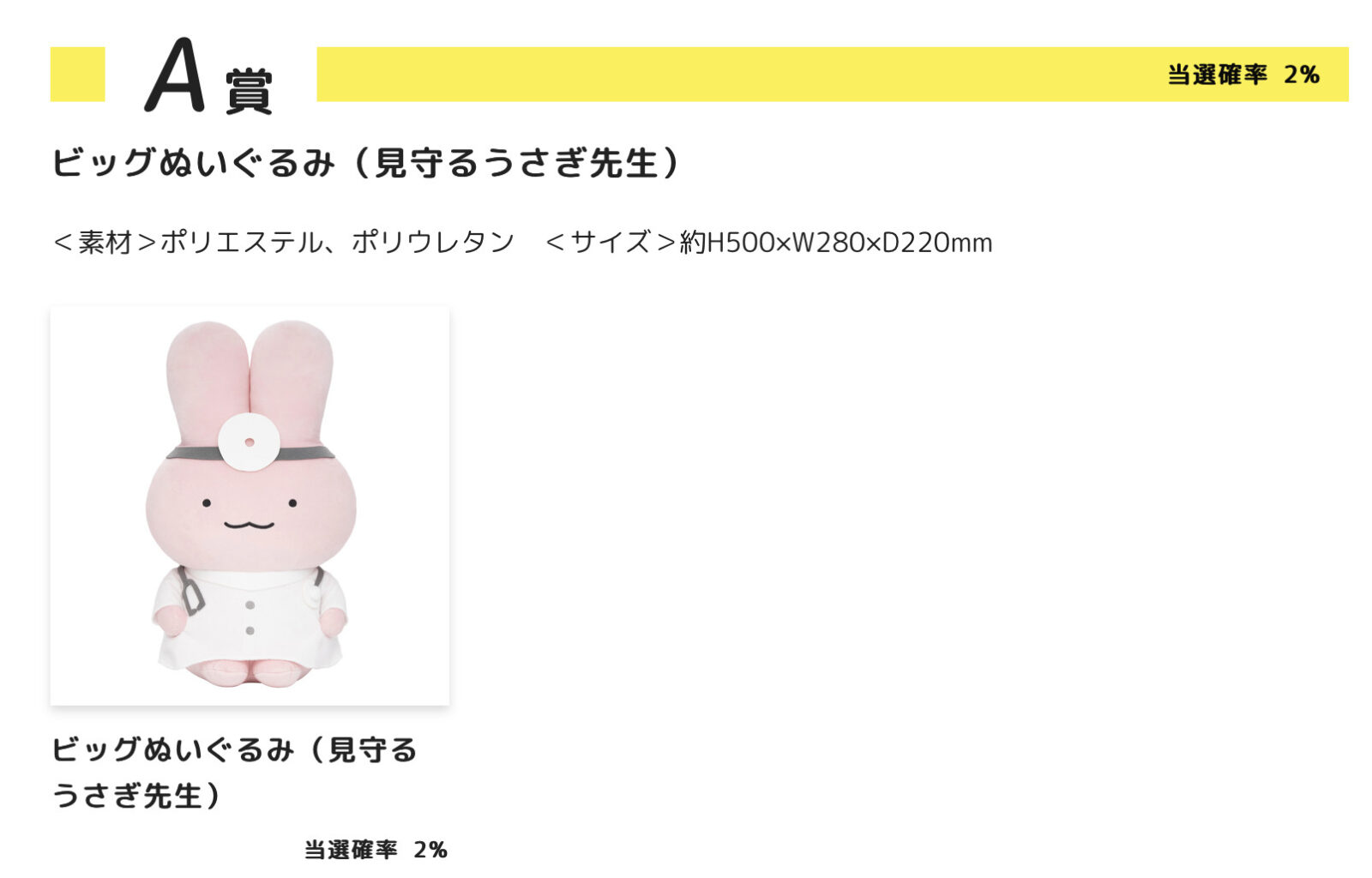Click the rabbit plush's smiling face
This screenshot has height=878, width=1372.
tap(249, 513)
